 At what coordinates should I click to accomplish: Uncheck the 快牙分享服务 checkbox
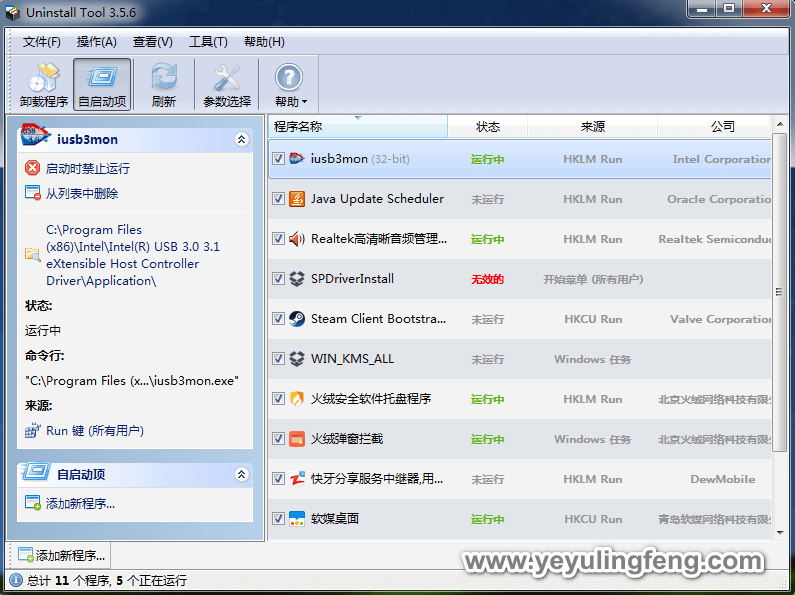(278, 479)
